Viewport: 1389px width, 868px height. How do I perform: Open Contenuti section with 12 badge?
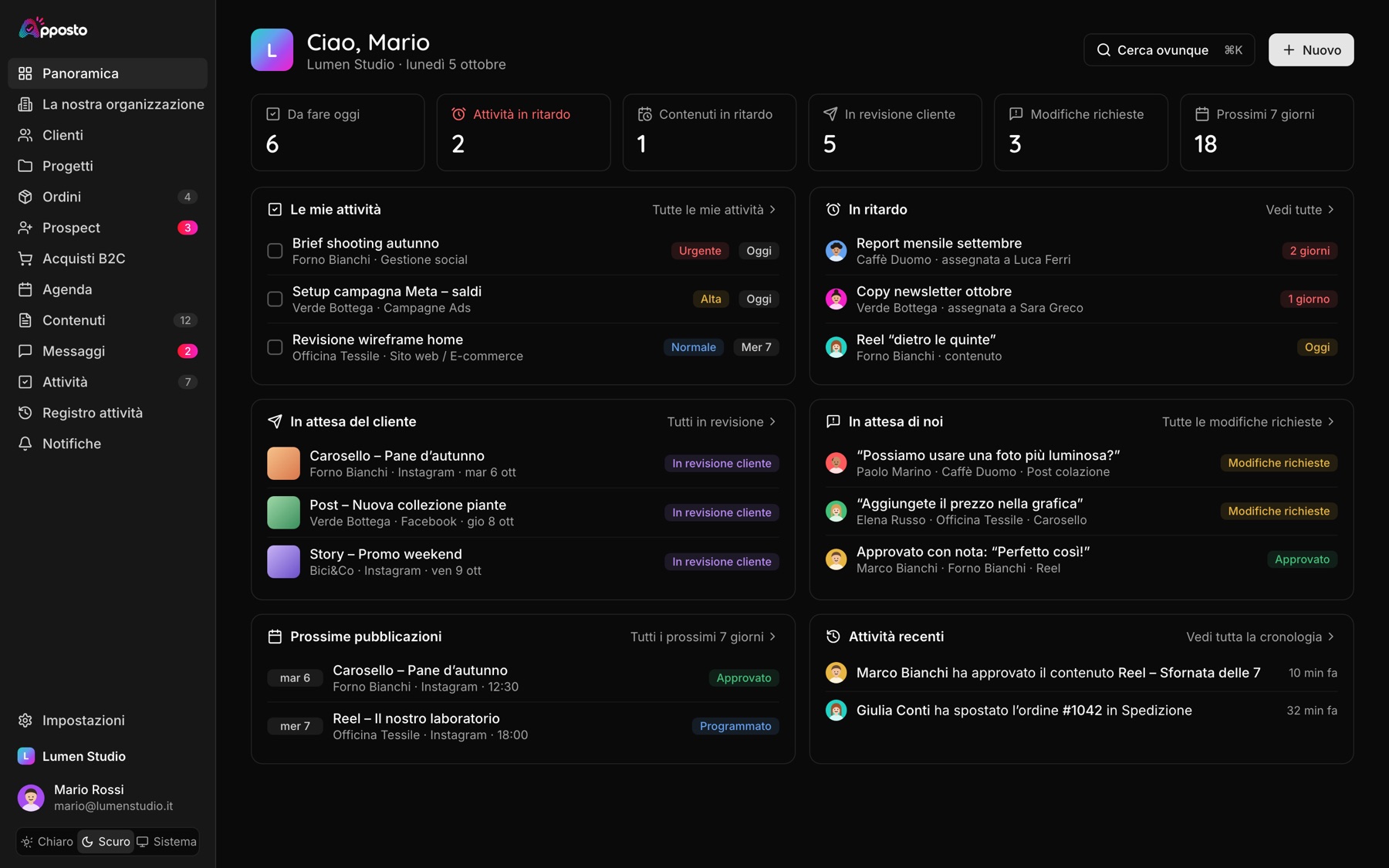pyautogui.click(x=107, y=320)
